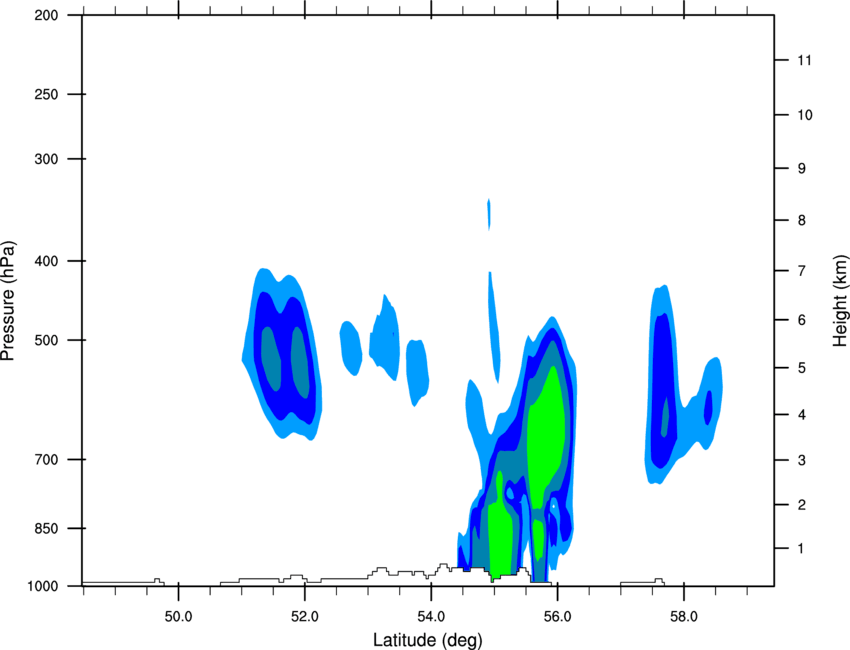The height and width of the screenshot is (650, 850).
Task: Click the thin light blue streak near 8 km
Action: click(489, 215)
